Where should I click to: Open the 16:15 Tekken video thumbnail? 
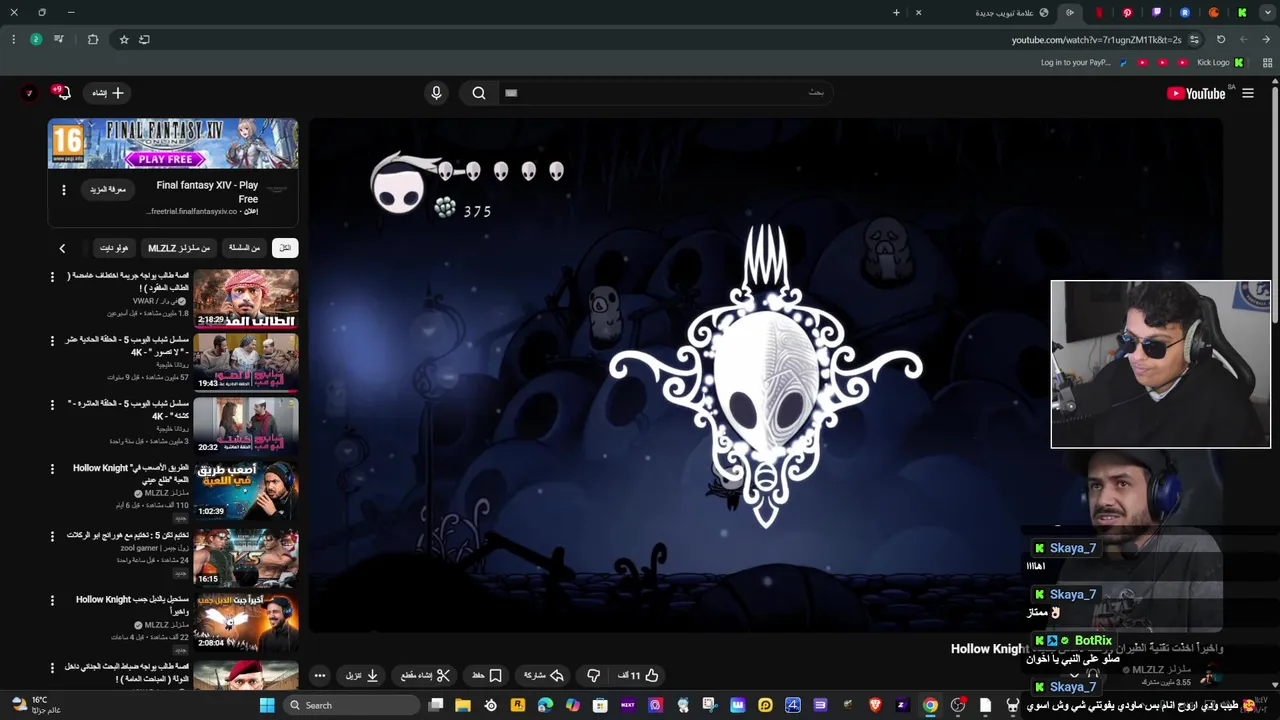coord(246,557)
